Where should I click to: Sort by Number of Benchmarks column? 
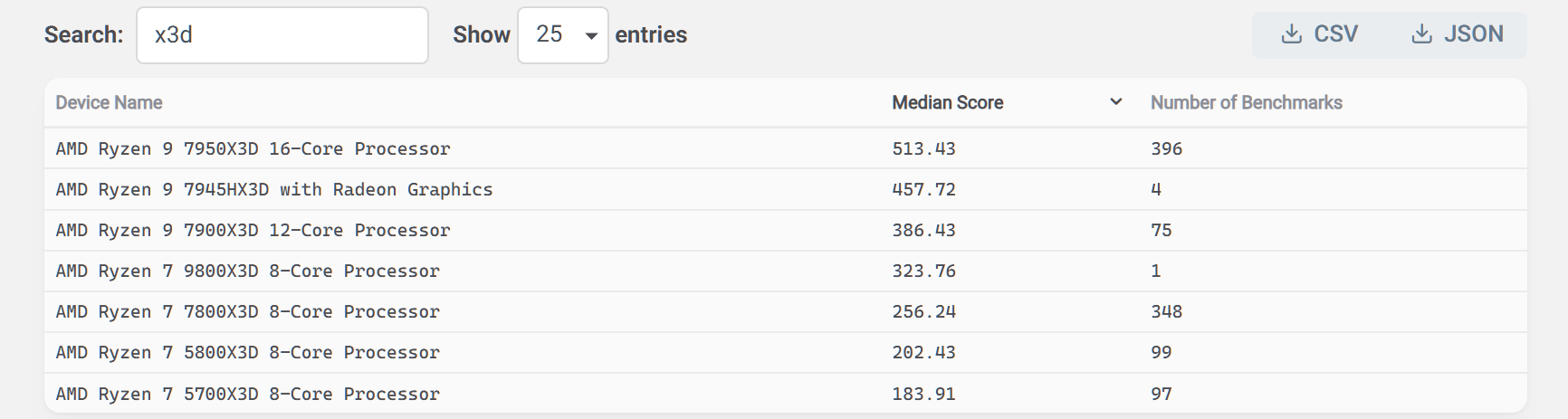tap(1246, 102)
